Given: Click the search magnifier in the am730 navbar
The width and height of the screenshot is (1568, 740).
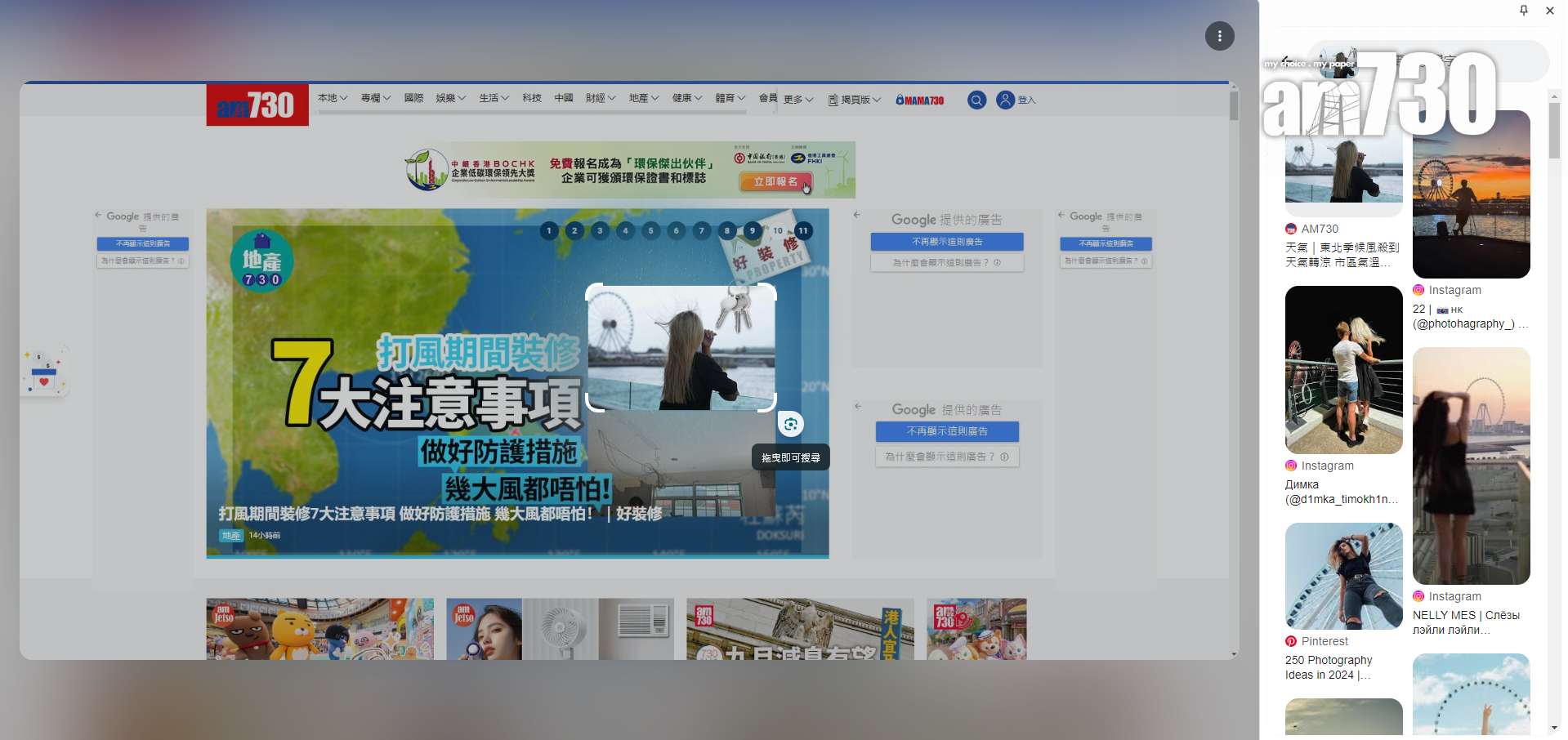Looking at the screenshot, I should [976, 100].
